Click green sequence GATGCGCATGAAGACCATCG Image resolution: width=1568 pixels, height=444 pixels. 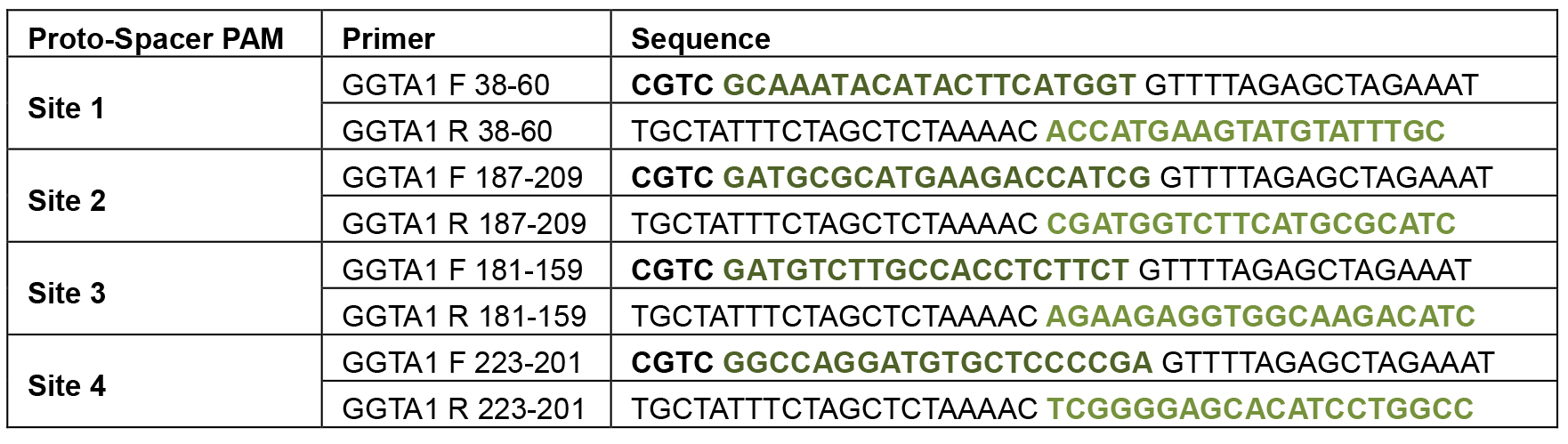tap(937, 178)
